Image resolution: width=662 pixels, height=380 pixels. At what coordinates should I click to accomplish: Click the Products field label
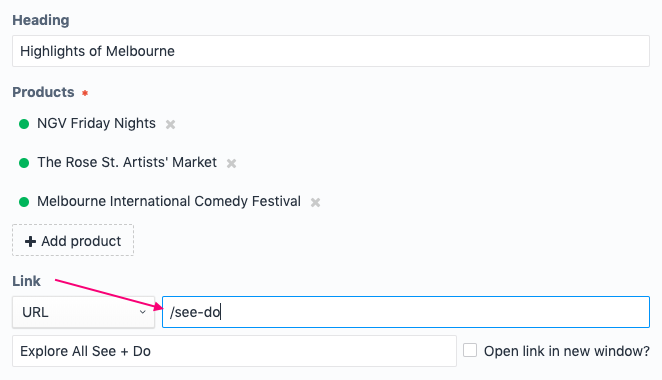click(x=43, y=92)
